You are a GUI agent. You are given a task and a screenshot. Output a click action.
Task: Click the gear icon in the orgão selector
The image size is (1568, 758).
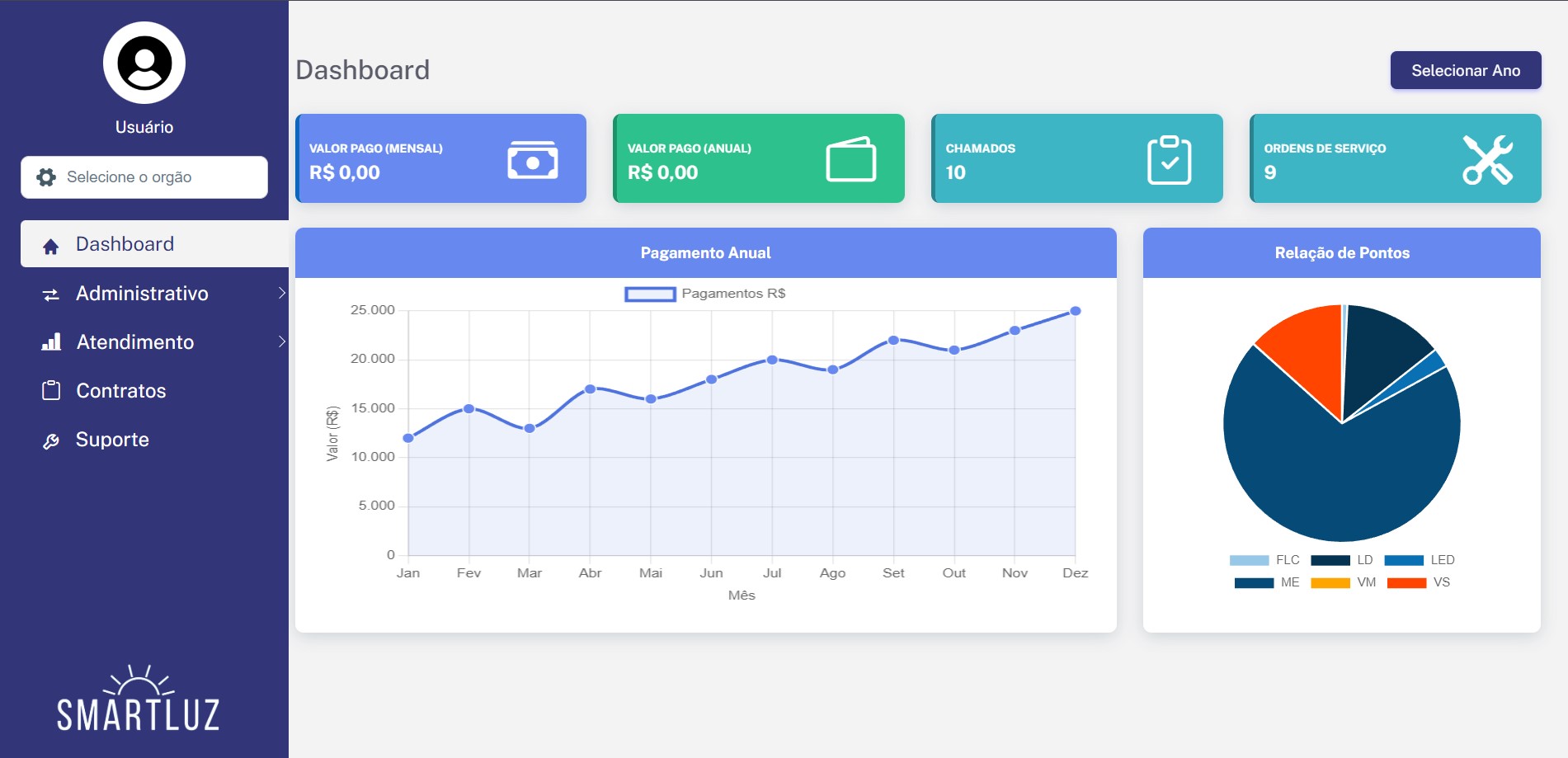point(46,177)
